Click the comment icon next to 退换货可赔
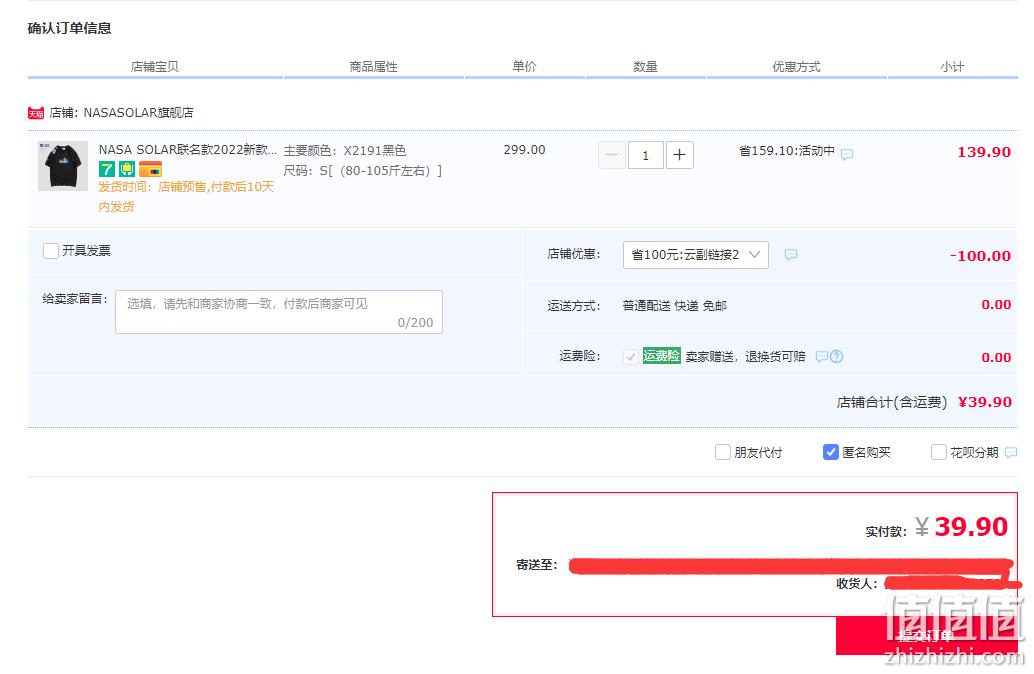Image resolution: width=1034 pixels, height=674 pixels. 822,356
